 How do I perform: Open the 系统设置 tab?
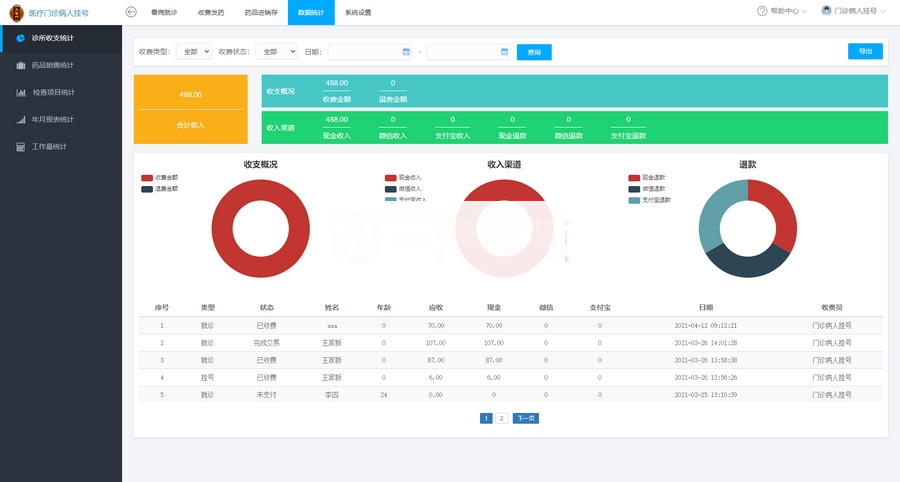(x=357, y=12)
